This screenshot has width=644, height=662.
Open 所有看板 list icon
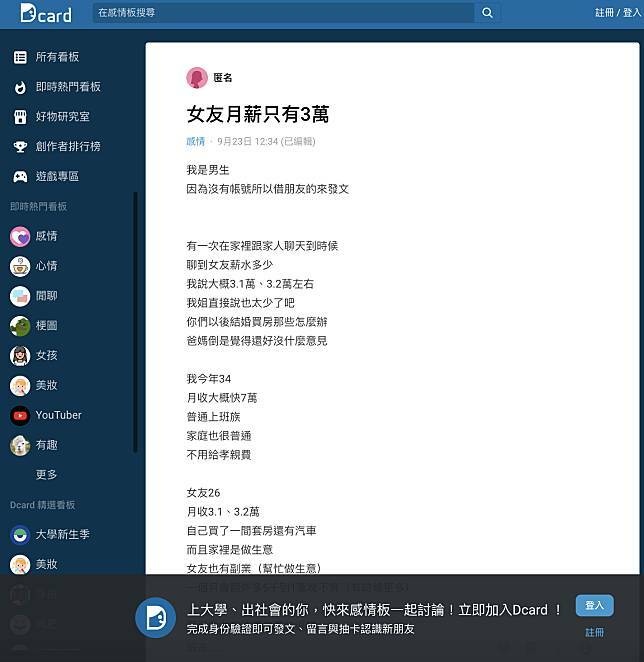click(x=20, y=57)
